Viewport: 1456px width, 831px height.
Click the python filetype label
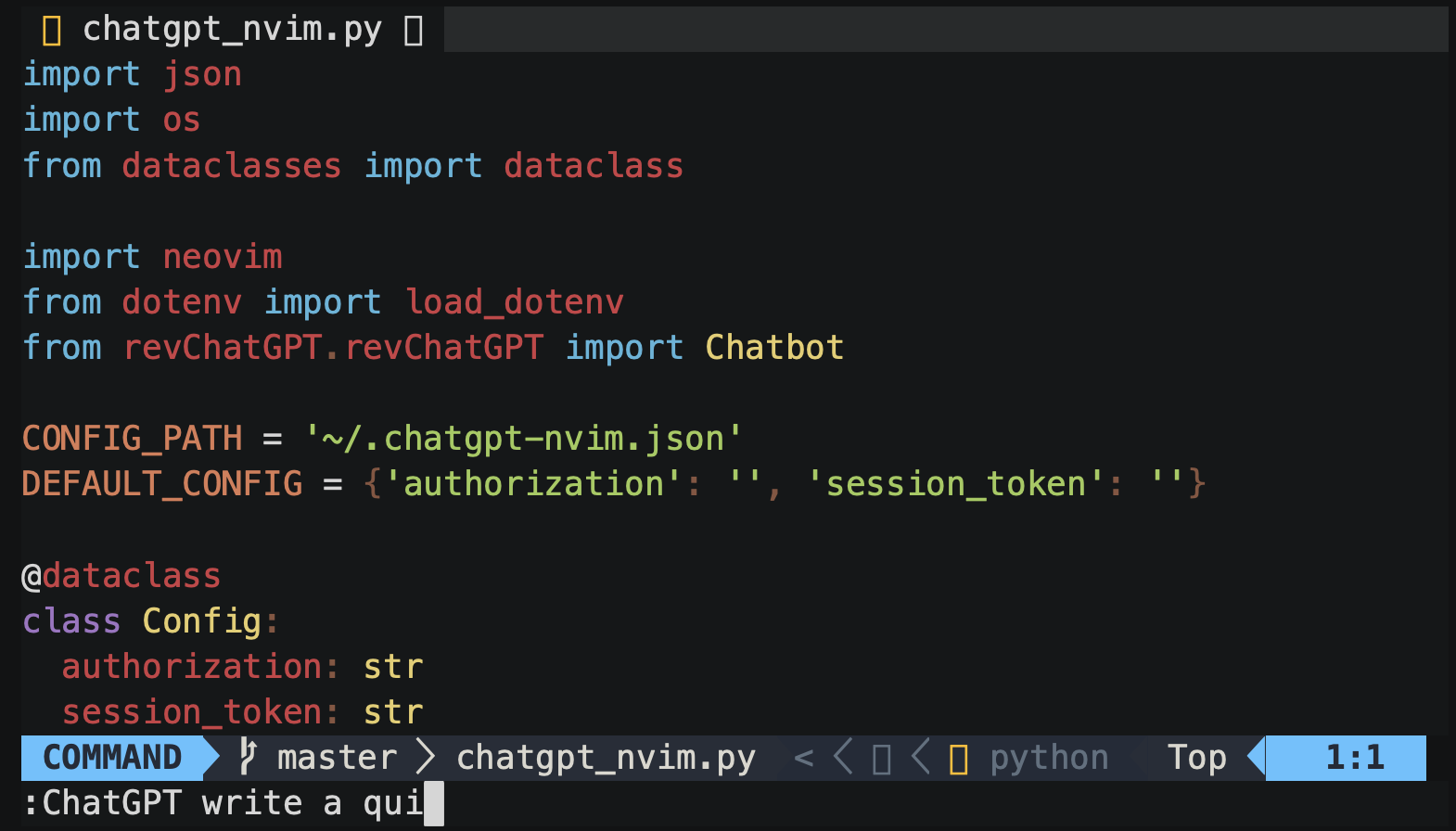(1049, 758)
